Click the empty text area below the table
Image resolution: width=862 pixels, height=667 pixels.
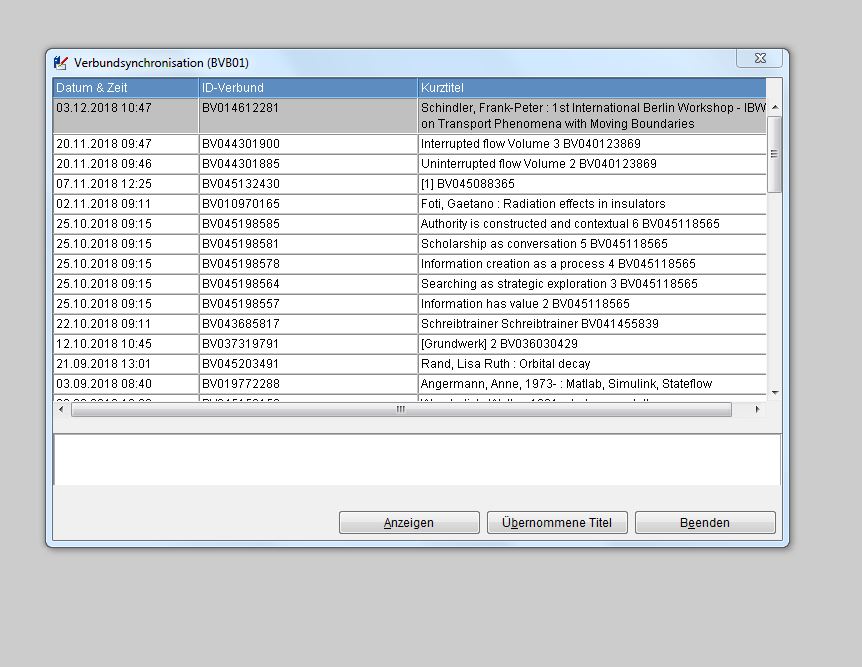pyautogui.click(x=416, y=459)
